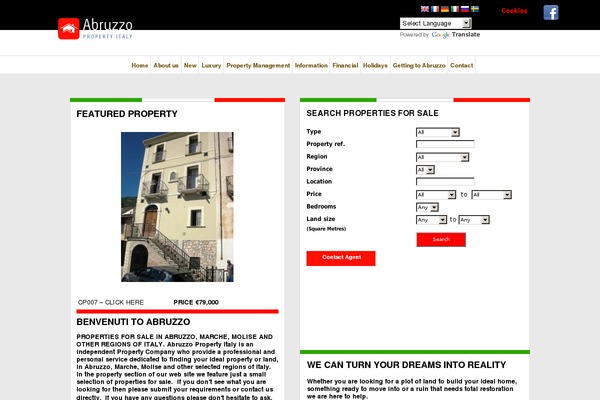
Task: Click the CP007 – CLICK HERE link
Action: 111,302
